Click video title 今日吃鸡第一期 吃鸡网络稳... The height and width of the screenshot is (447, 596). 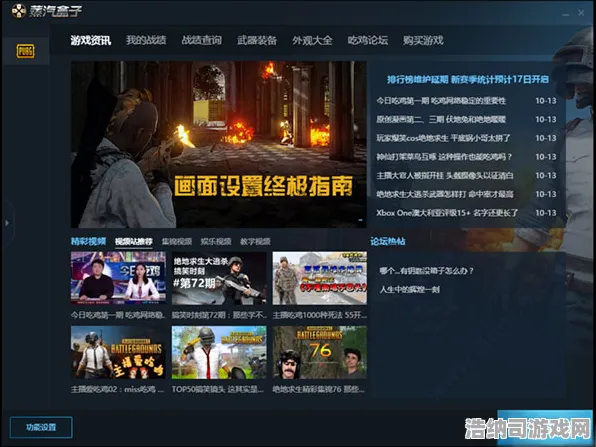[x=118, y=315]
